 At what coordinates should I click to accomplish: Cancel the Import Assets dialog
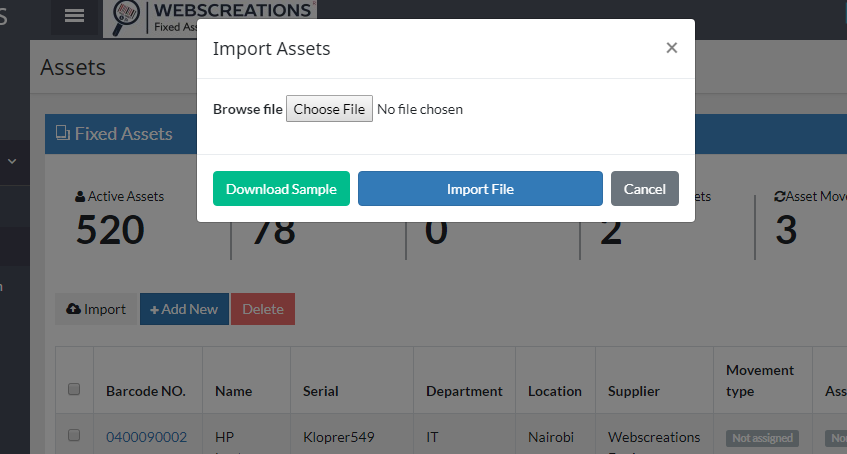pyautogui.click(x=644, y=189)
